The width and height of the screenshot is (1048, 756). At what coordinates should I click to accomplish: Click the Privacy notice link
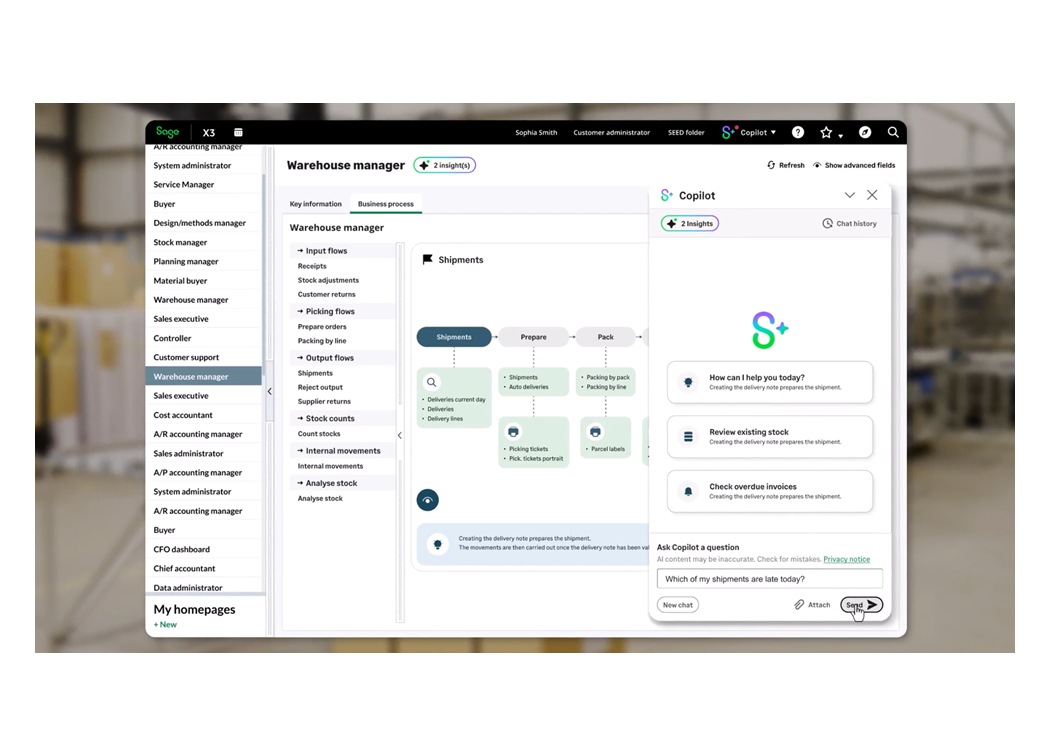click(x=846, y=559)
